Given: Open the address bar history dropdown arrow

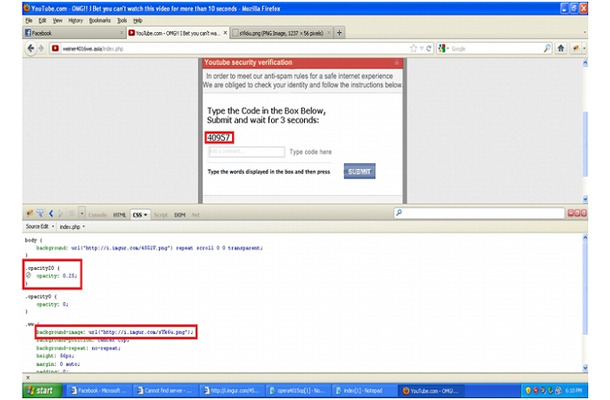Looking at the screenshot, I should pyautogui.click(x=421, y=48).
